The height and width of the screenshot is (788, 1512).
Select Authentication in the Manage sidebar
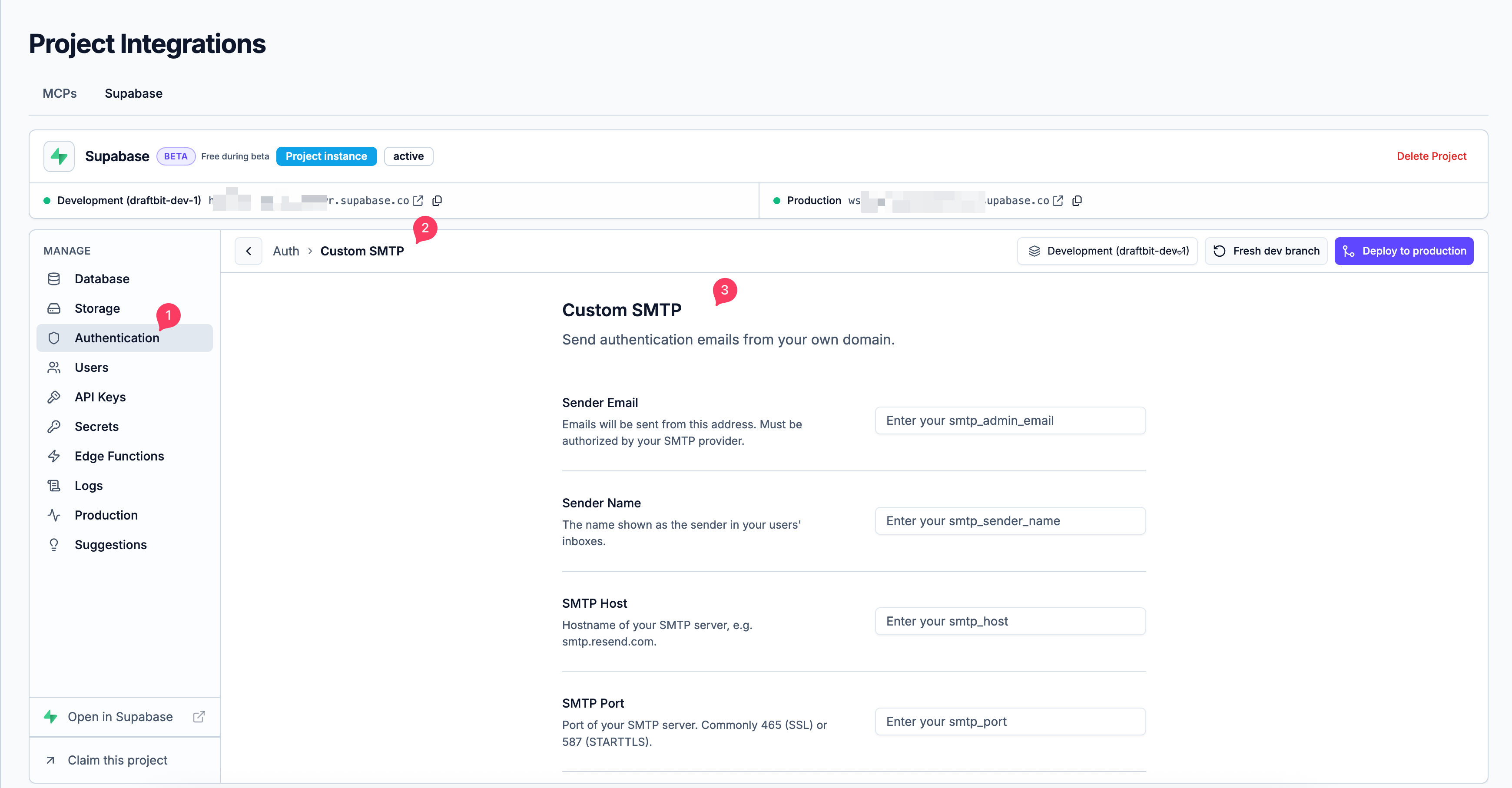[124, 338]
